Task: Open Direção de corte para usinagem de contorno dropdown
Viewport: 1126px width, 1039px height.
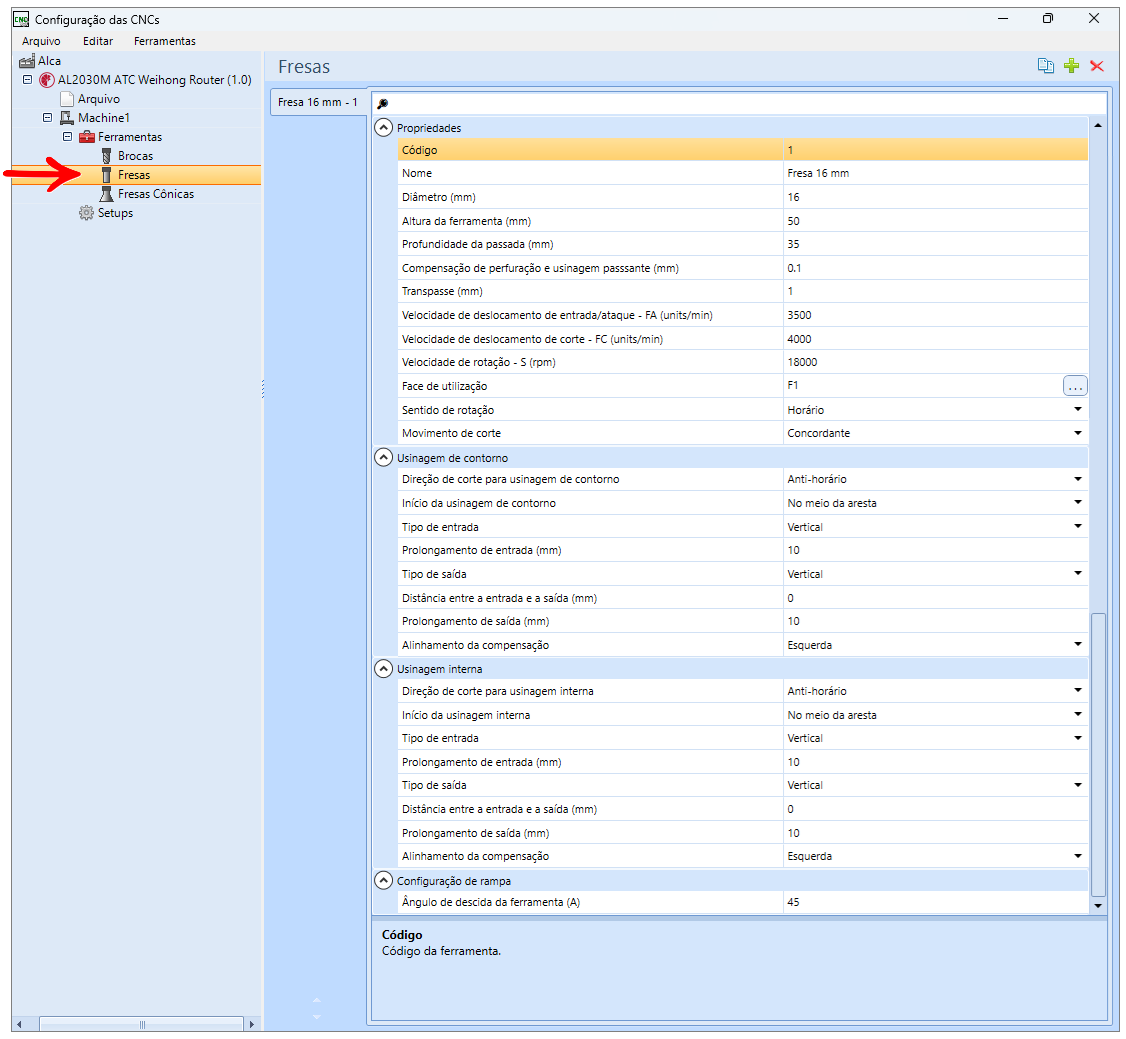Action: [x=1078, y=479]
